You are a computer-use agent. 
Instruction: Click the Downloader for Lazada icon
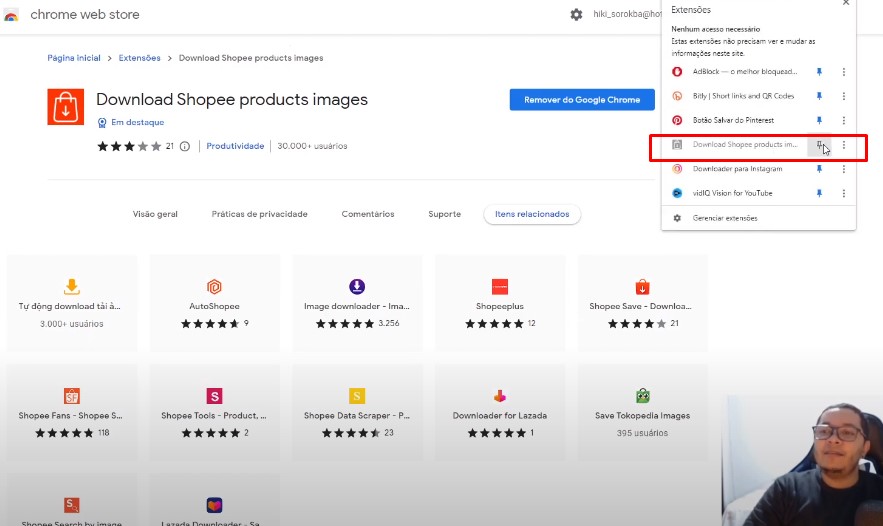click(x=500, y=396)
